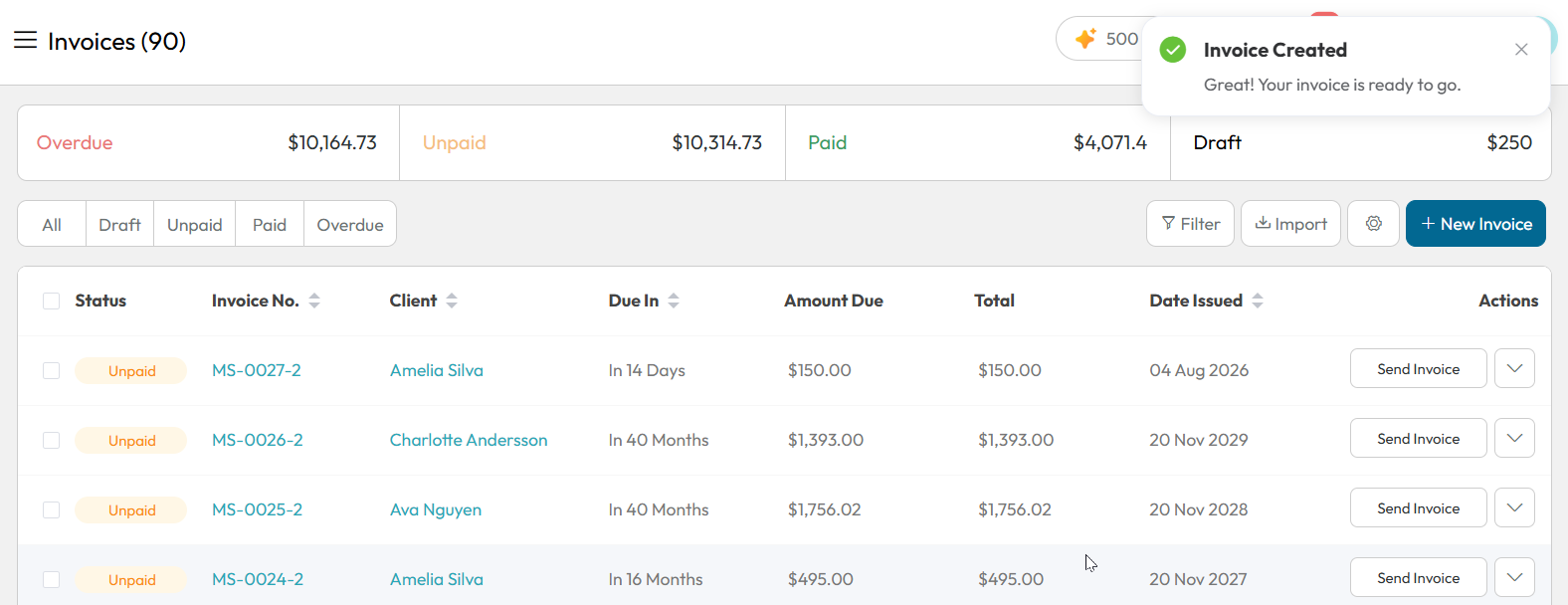Close the Invoice Created notification
This screenshot has height=605, width=1568.
click(x=1521, y=50)
